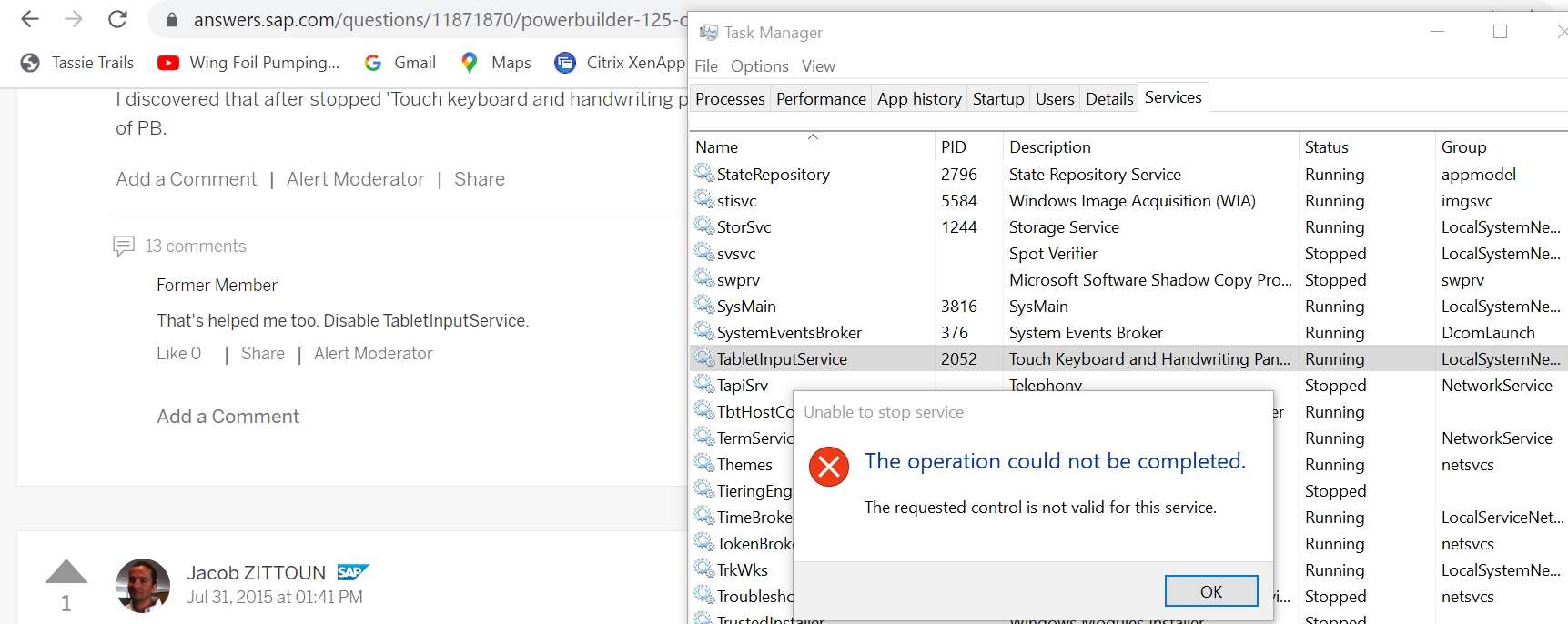The image size is (1568, 624).
Task: Click the browser back arrow
Action: pyautogui.click(x=30, y=19)
